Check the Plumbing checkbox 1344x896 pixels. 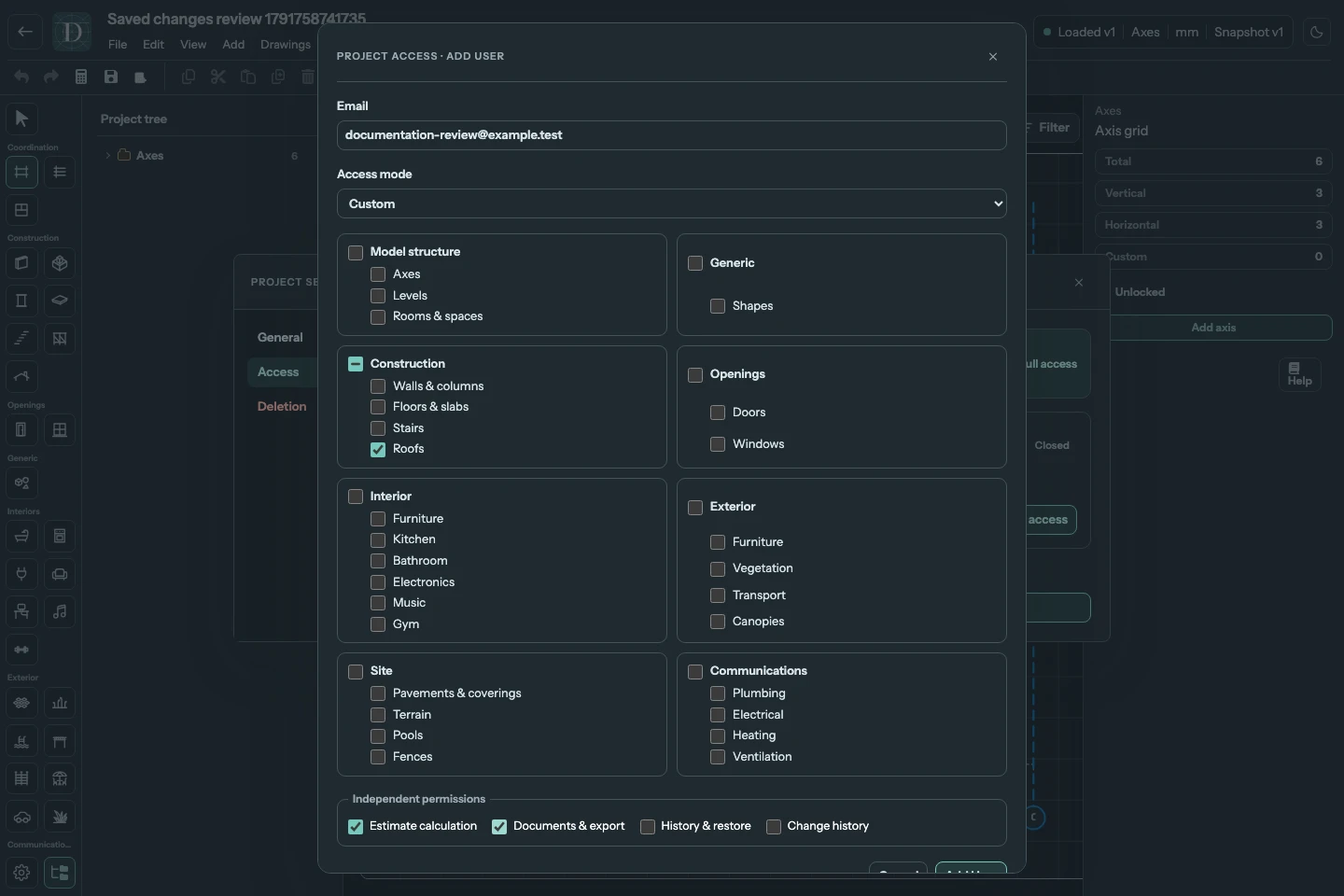(718, 693)
